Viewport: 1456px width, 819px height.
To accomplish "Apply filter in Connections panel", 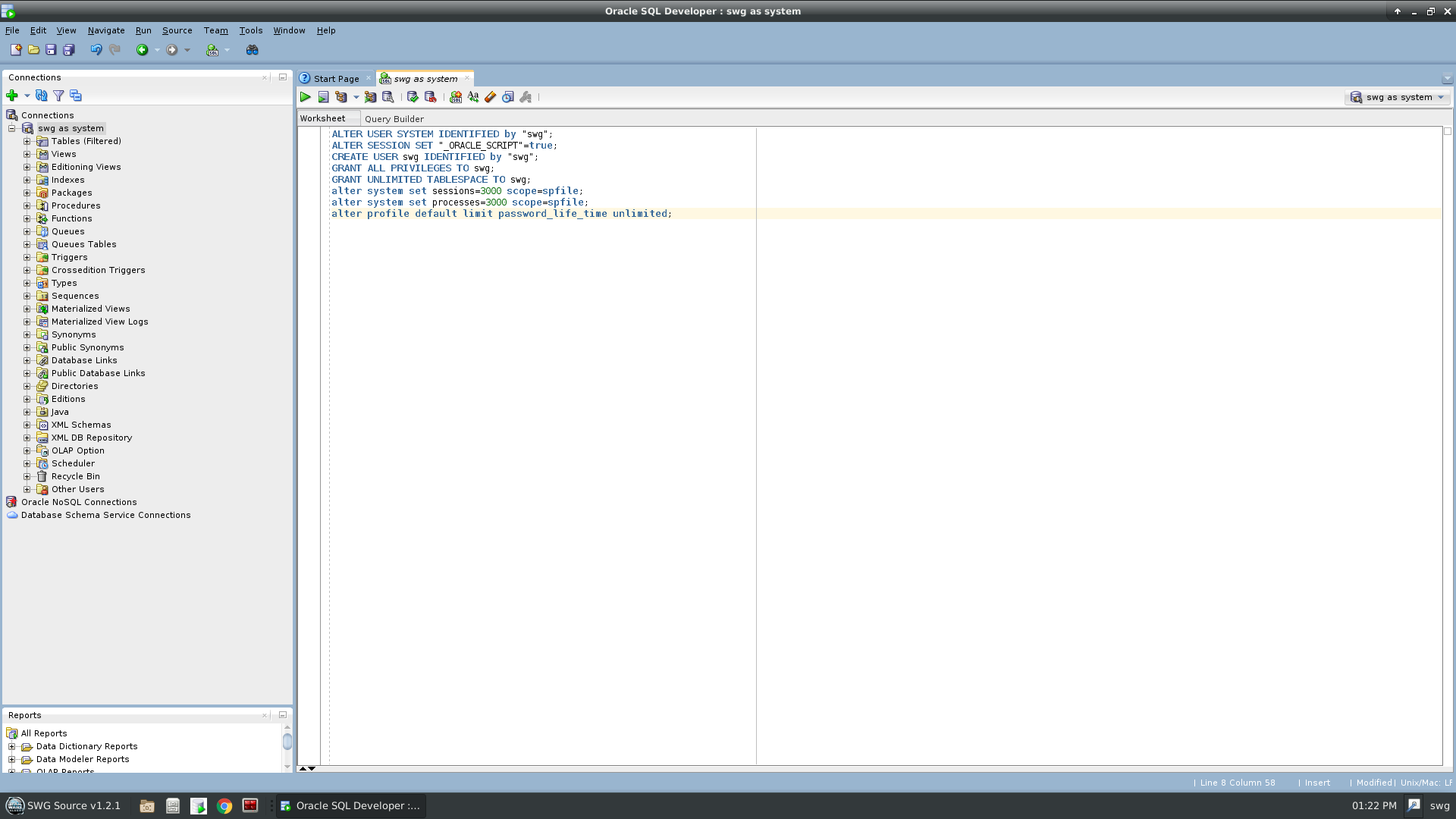I will coord(58,96).
